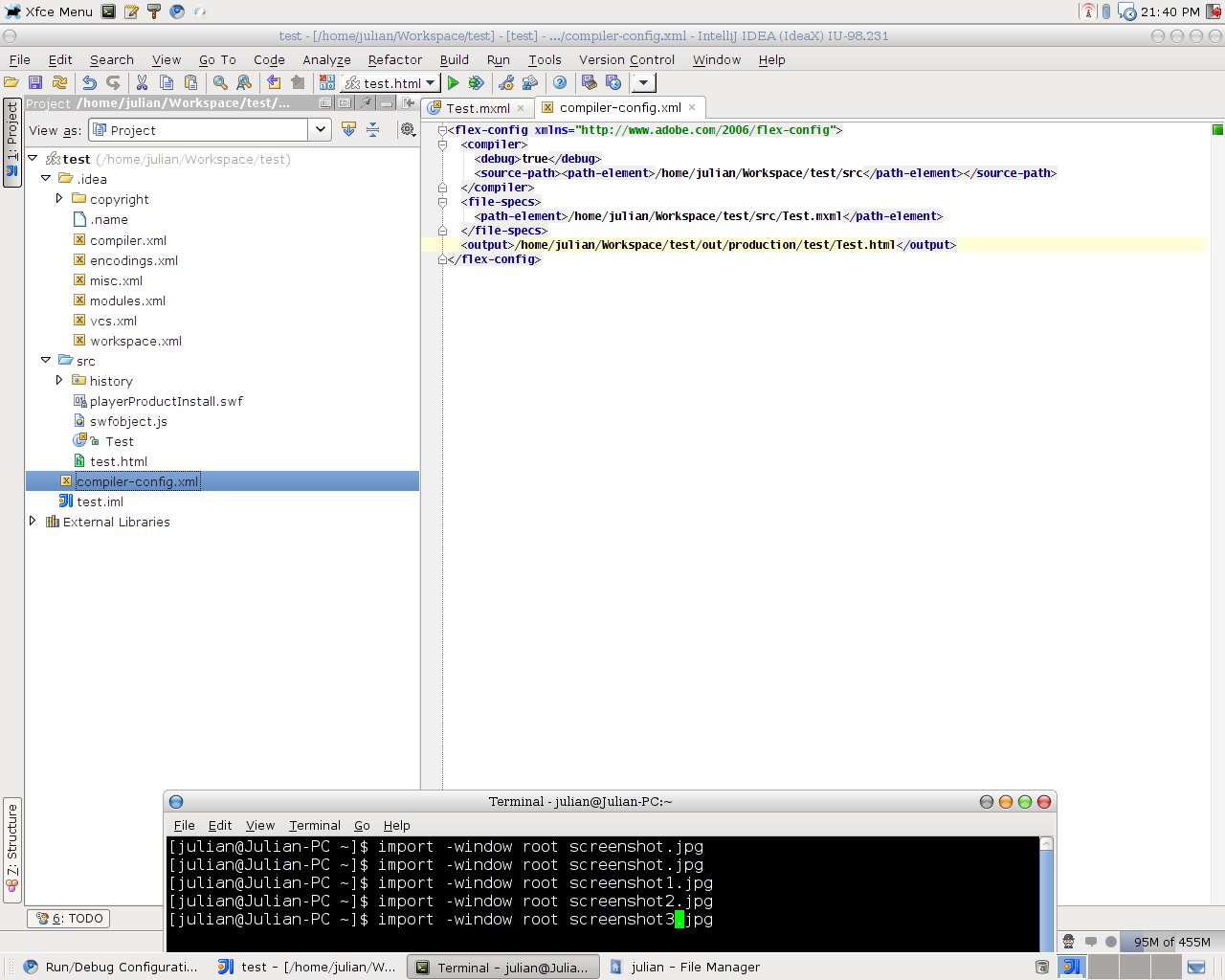Click the Make Project icon

327,83
